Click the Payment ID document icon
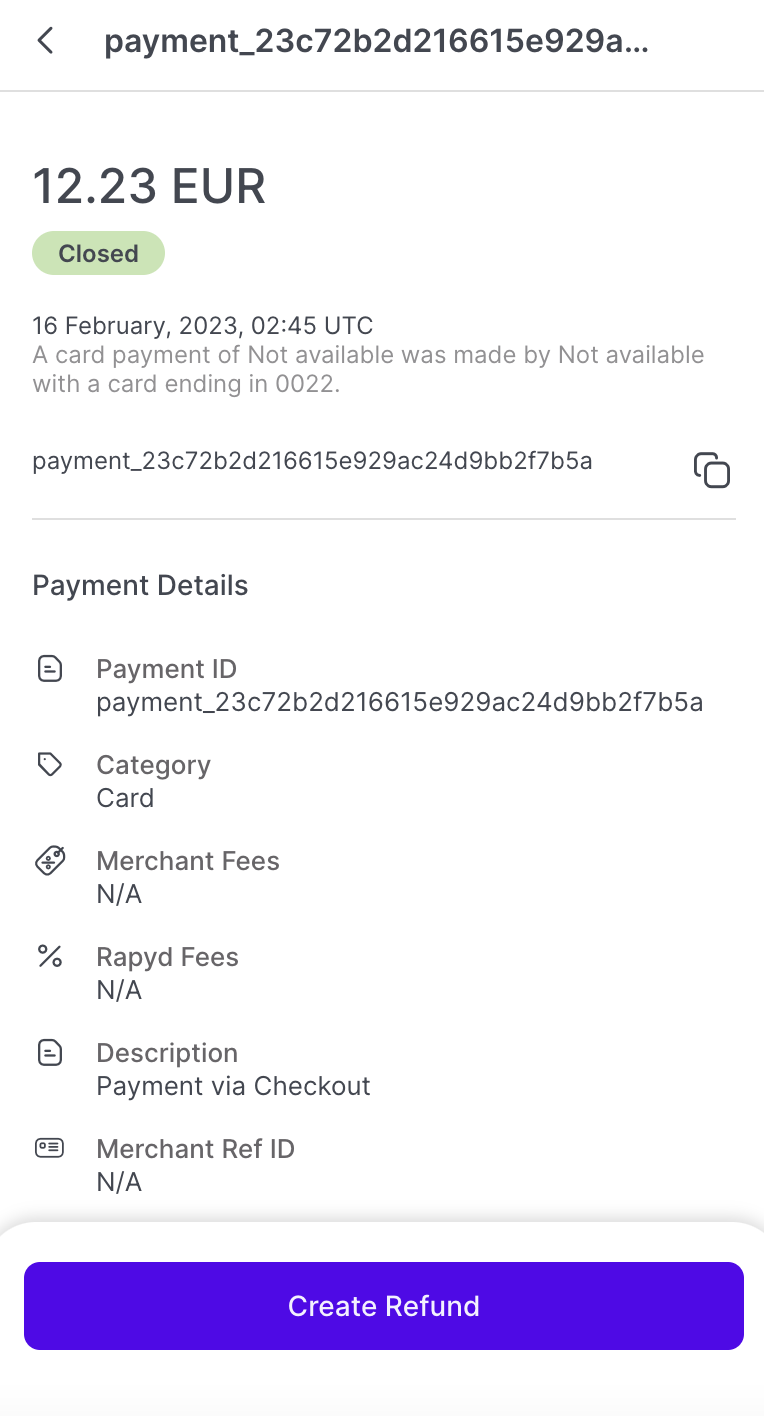764x1416 pixels. (x=49, y=669)
